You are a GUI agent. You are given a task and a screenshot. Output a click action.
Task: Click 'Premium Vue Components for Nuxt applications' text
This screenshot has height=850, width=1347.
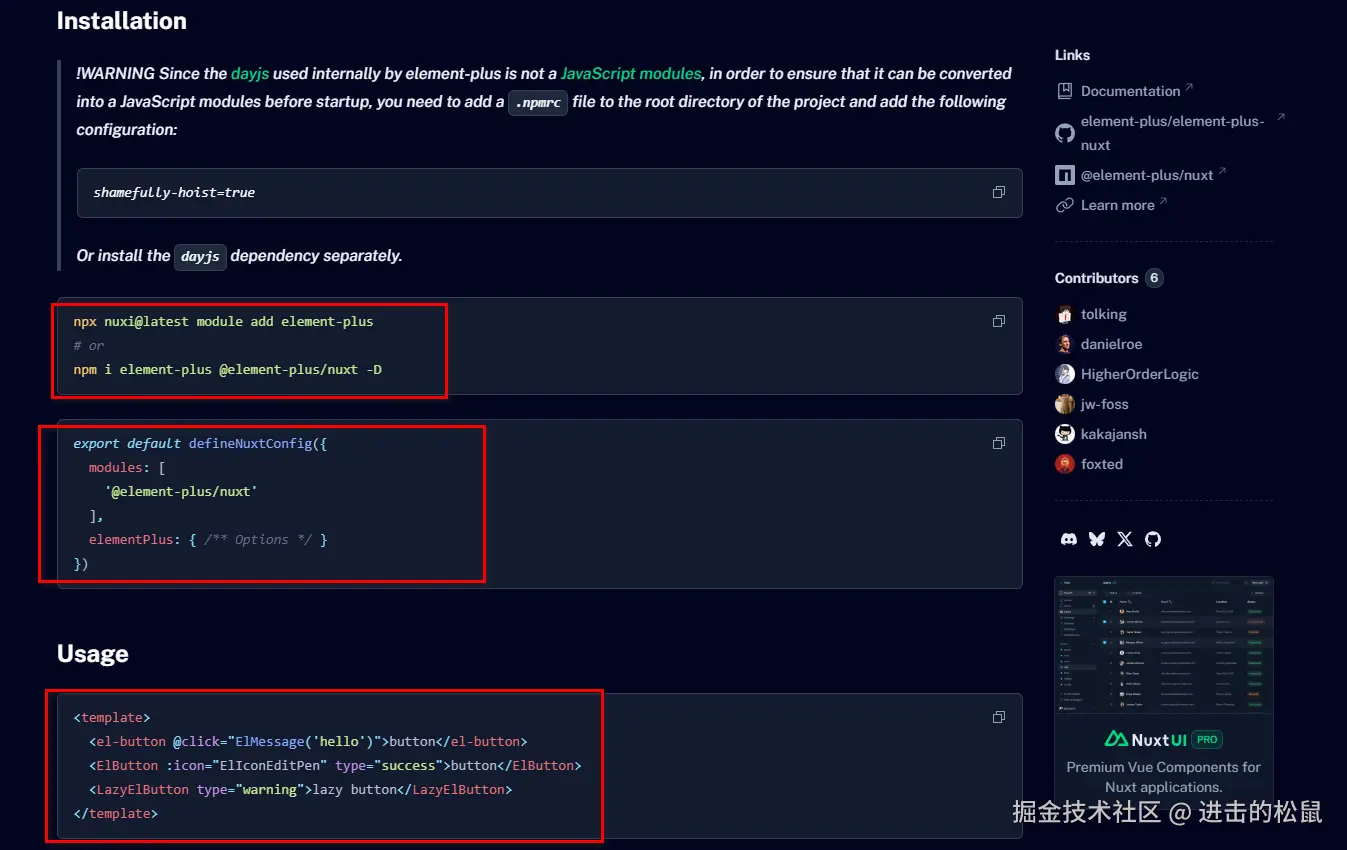tap(1164, 777)
